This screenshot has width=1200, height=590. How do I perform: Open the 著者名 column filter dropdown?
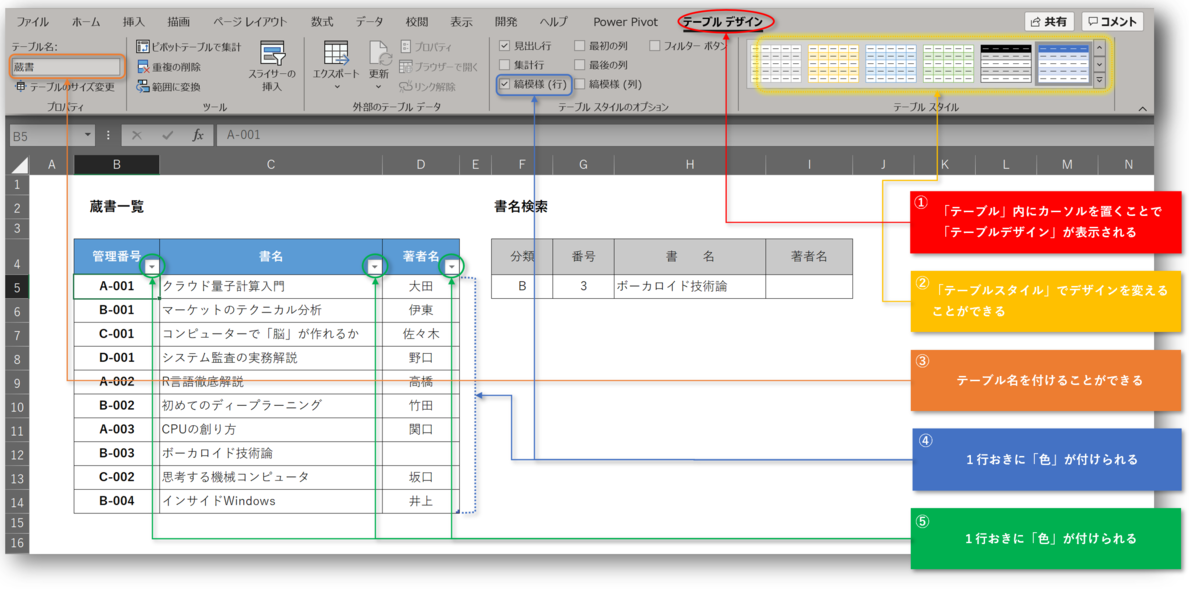coord(450,266)
